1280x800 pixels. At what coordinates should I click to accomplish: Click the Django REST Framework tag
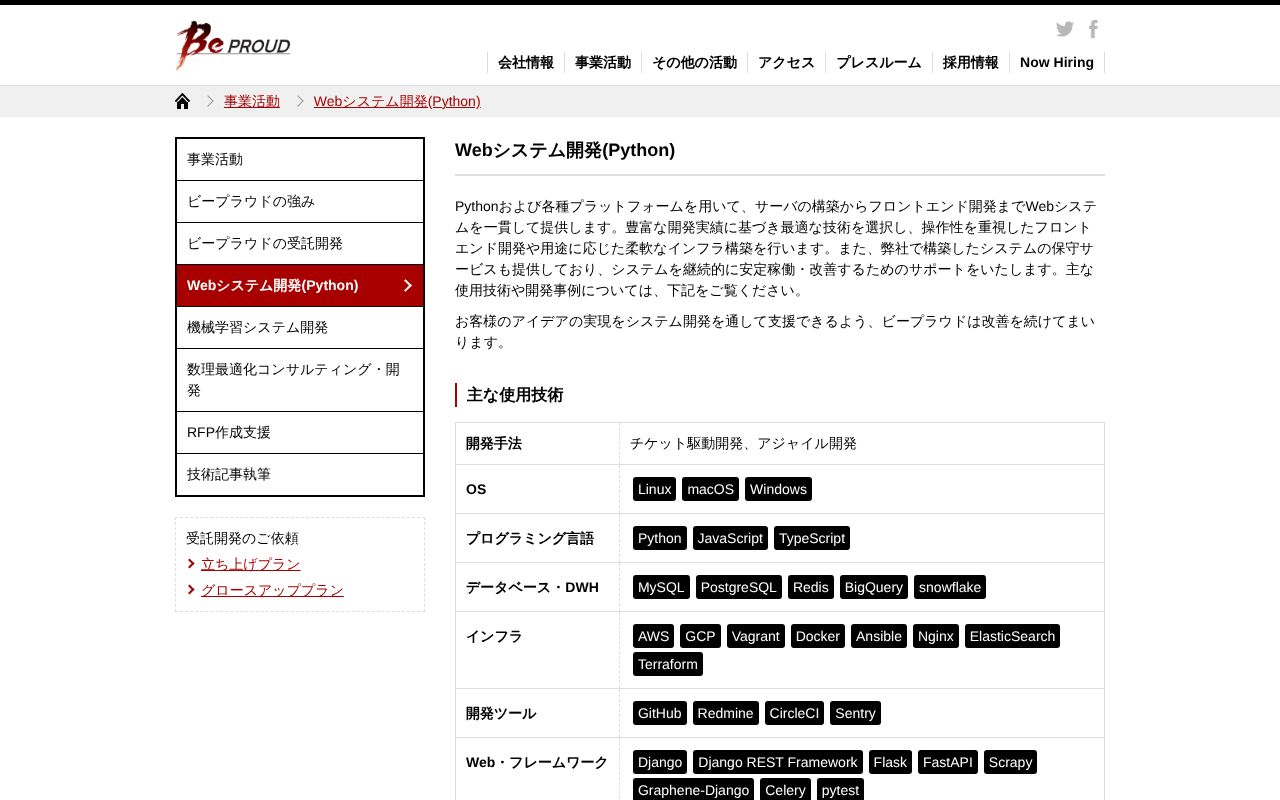click(x=778, y=762)
